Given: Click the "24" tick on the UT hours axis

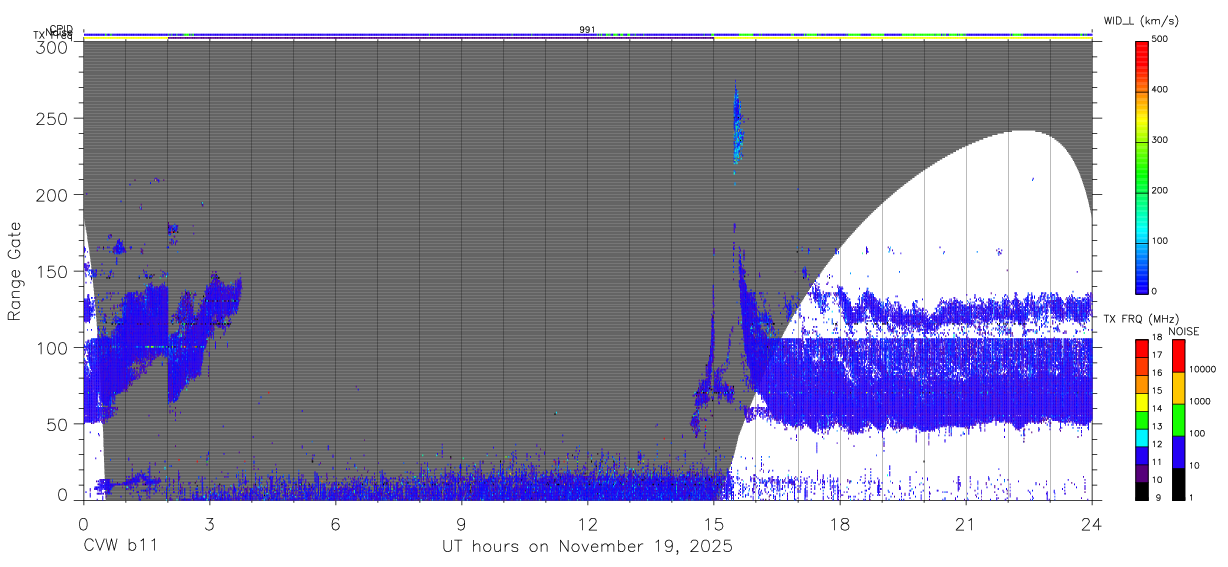Looking at the screenshot, I should pyautogui.click(x=1091, y=523).
